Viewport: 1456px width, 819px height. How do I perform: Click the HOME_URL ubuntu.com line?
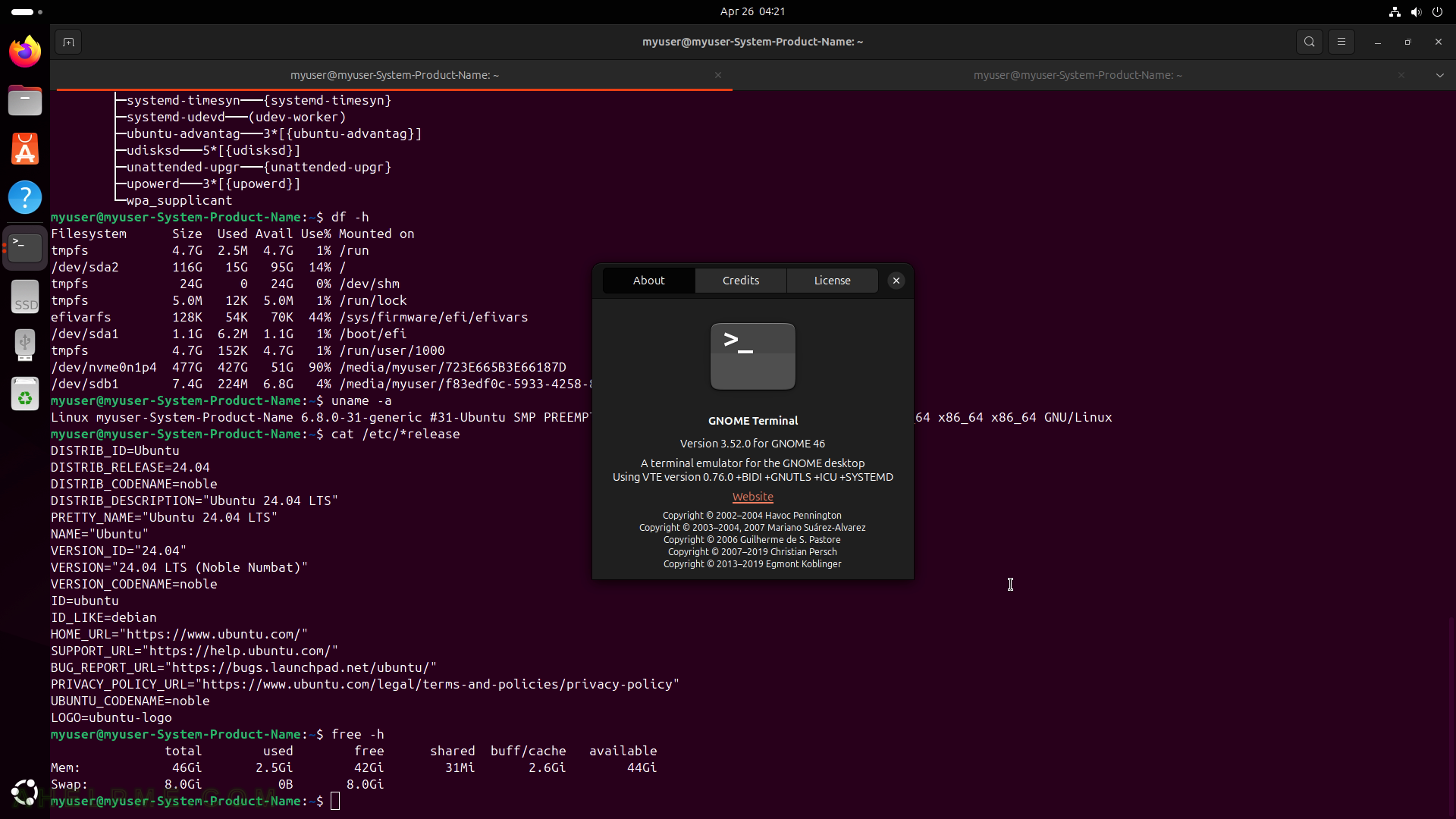[x=180, y=634]
